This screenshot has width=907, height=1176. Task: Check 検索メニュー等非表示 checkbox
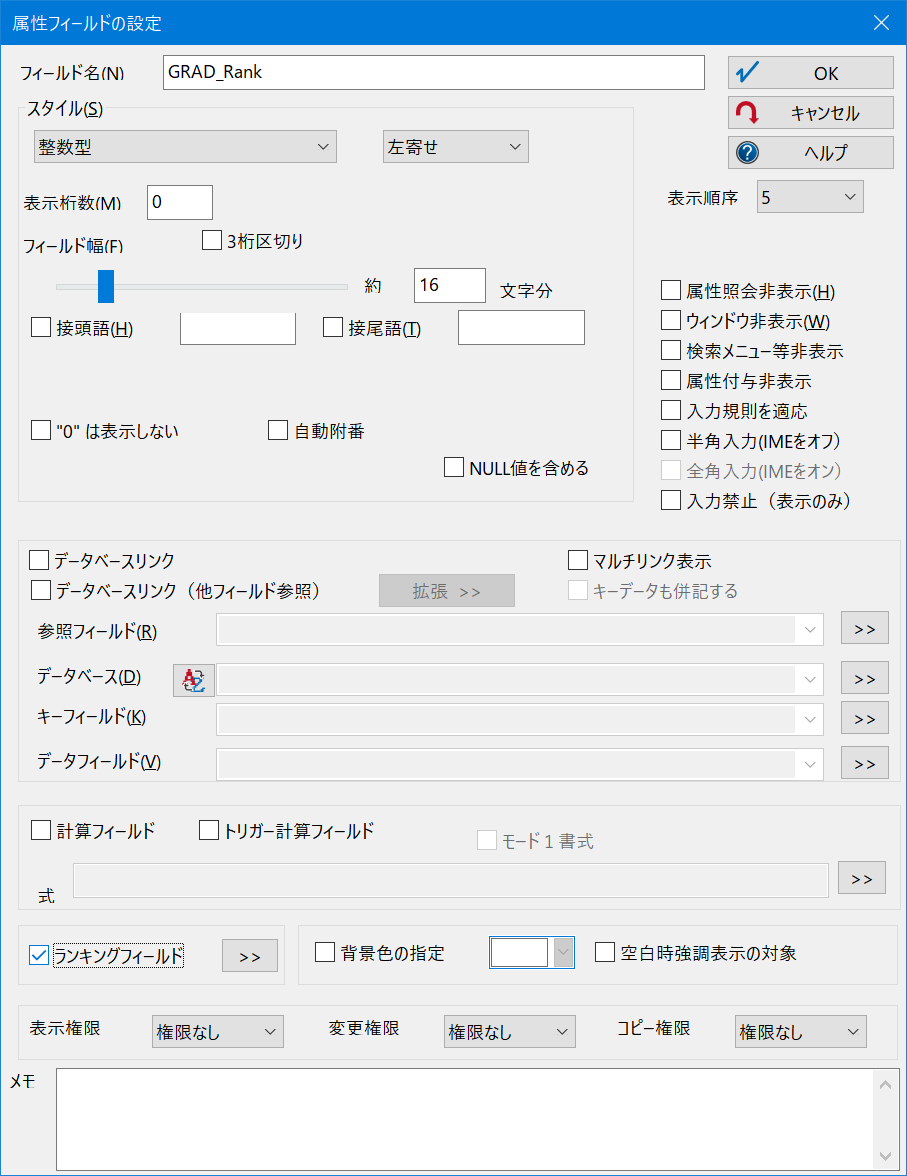tap(671, 350)
